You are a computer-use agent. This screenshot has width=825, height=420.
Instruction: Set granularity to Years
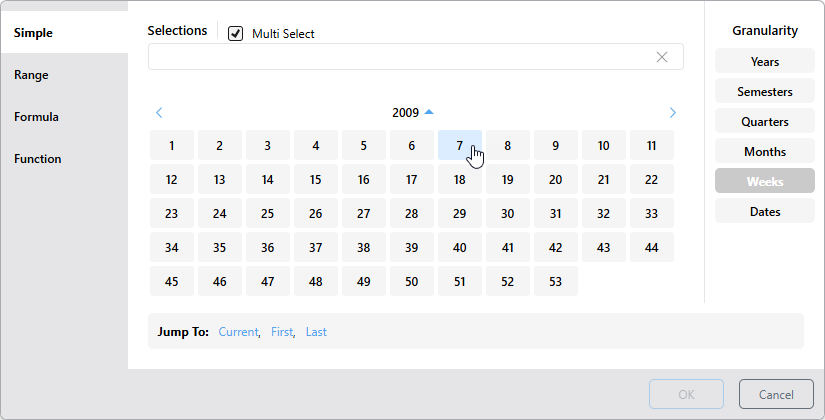(x=765, y=62)
